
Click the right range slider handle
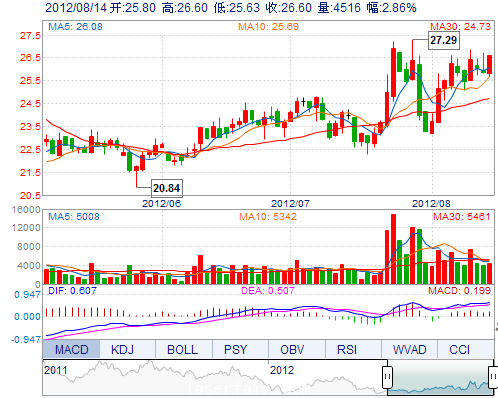(x=493, y=377)
